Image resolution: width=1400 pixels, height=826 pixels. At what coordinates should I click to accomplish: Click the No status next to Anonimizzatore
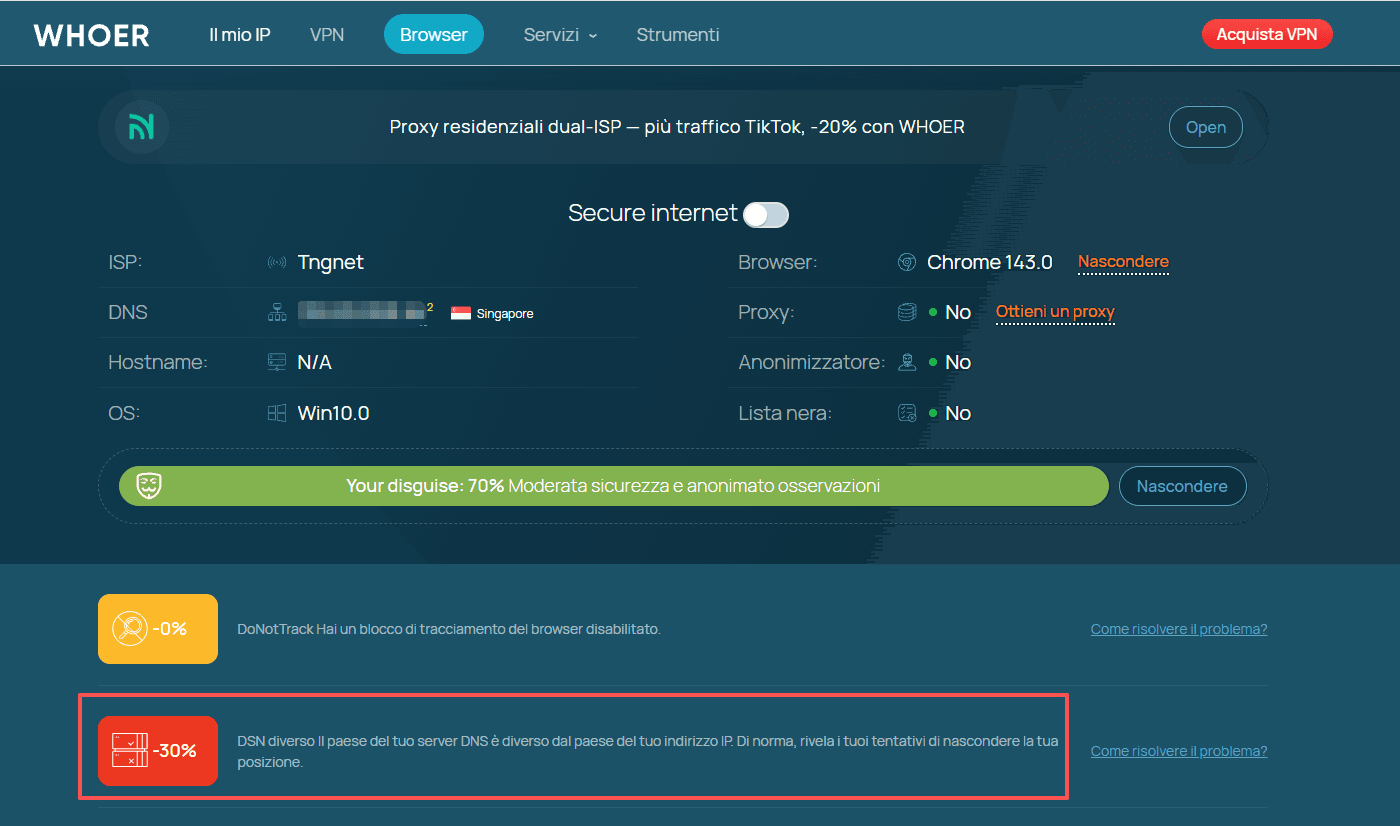tap(958, 363)
